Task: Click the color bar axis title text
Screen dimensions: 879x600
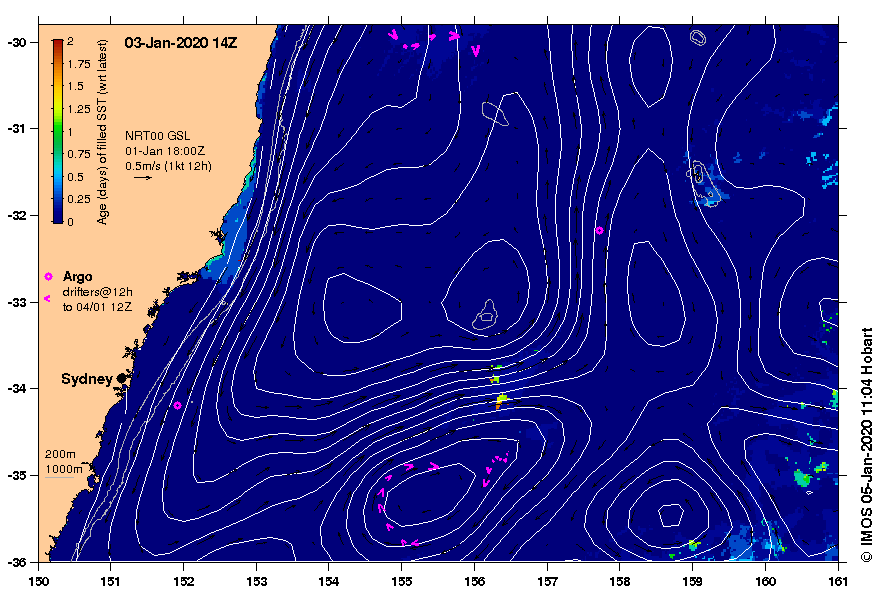Action: (x=102, y=132)
